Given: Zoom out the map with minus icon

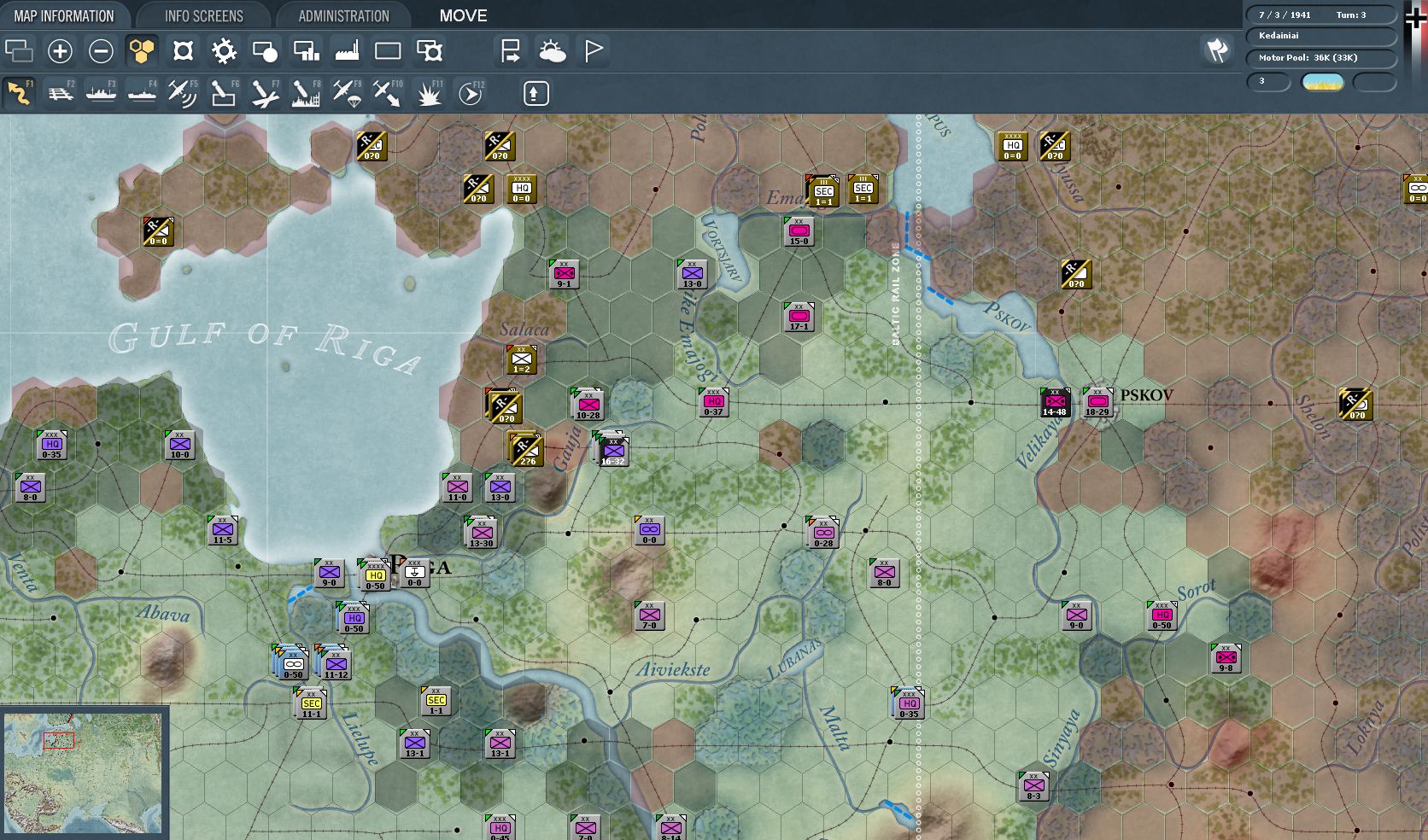Looking at the screenshot, I should 101,51.
